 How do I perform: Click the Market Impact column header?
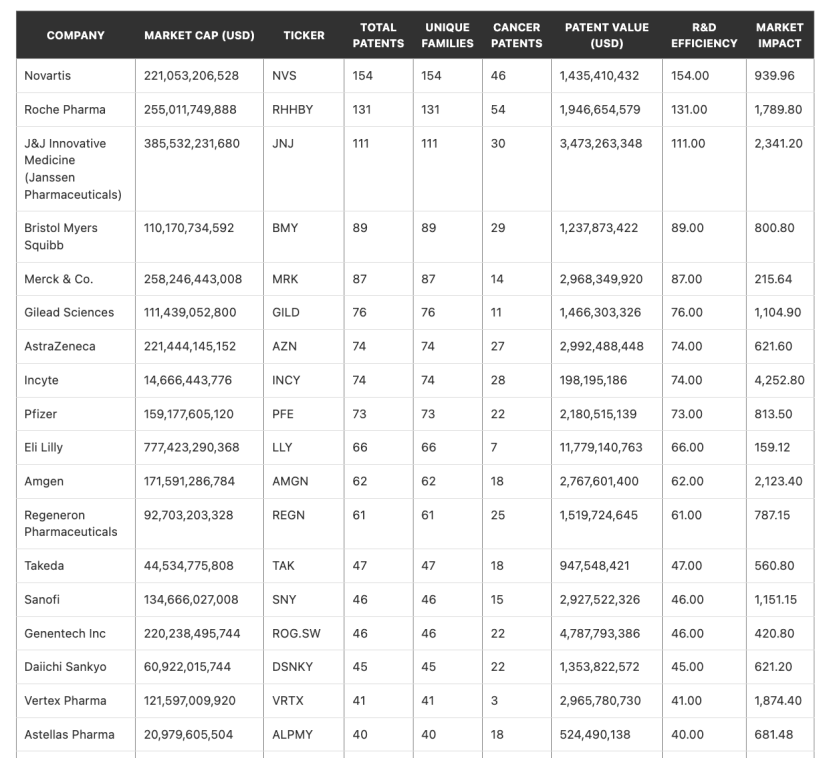point(779,35)
